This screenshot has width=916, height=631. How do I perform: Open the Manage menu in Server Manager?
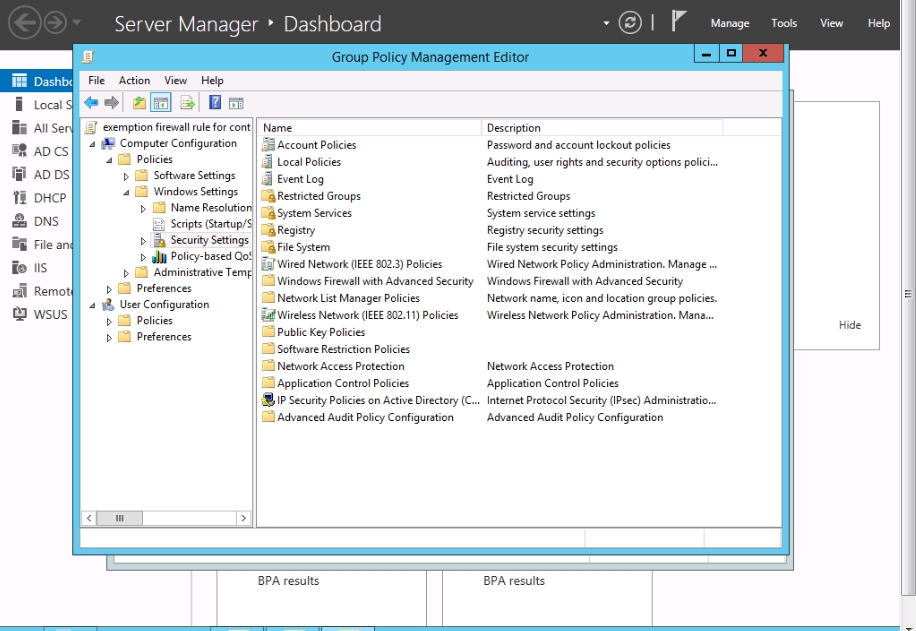point(729,23)
